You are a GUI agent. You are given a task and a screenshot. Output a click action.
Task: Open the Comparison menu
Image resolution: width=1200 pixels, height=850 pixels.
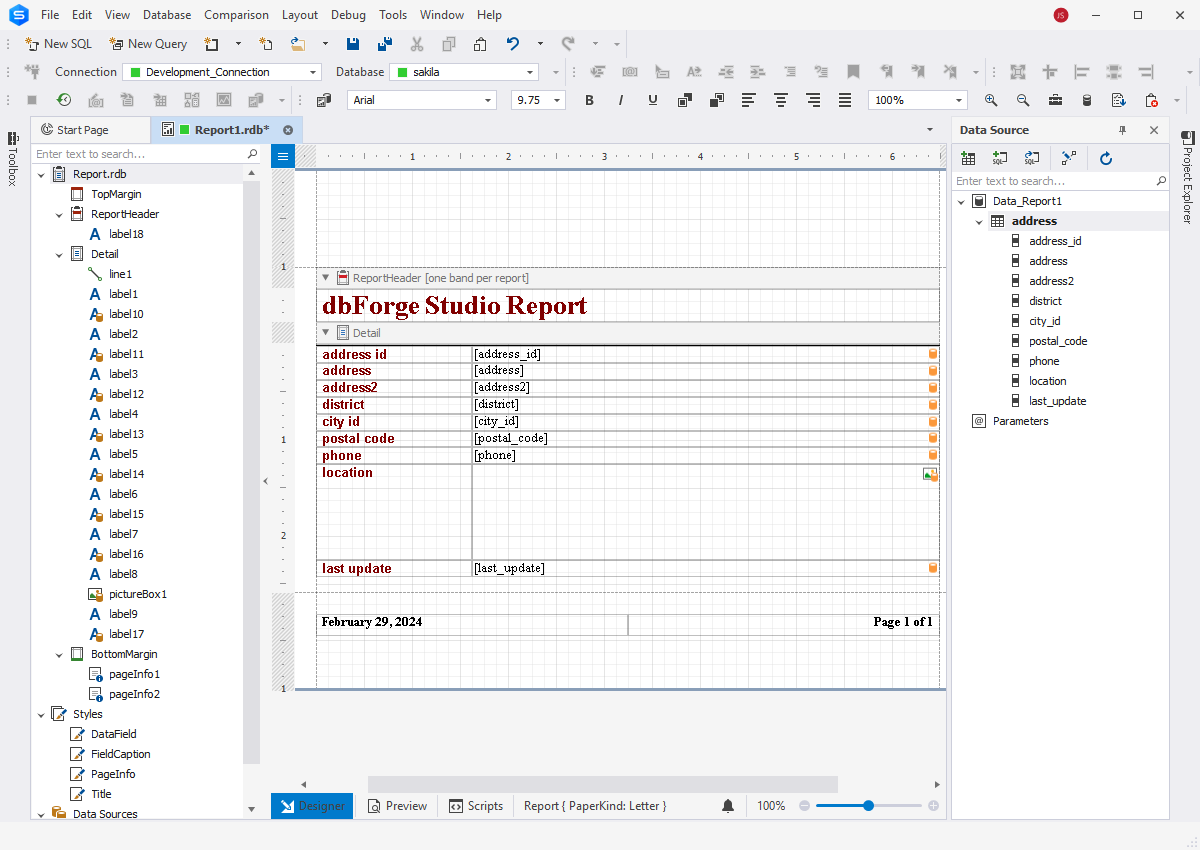pyautogui.click(x=236, y=15)
